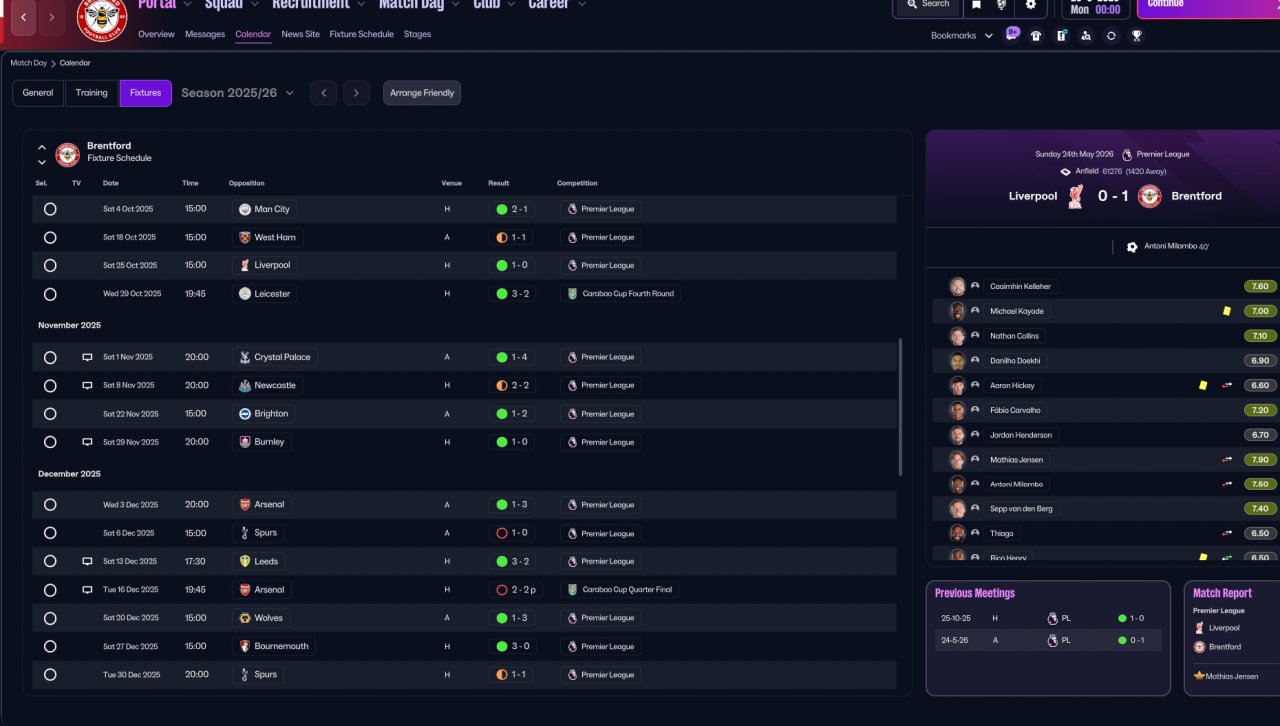Open the Fixture Schedule tab
The image size is (1280, 726).
click(361, 34)
